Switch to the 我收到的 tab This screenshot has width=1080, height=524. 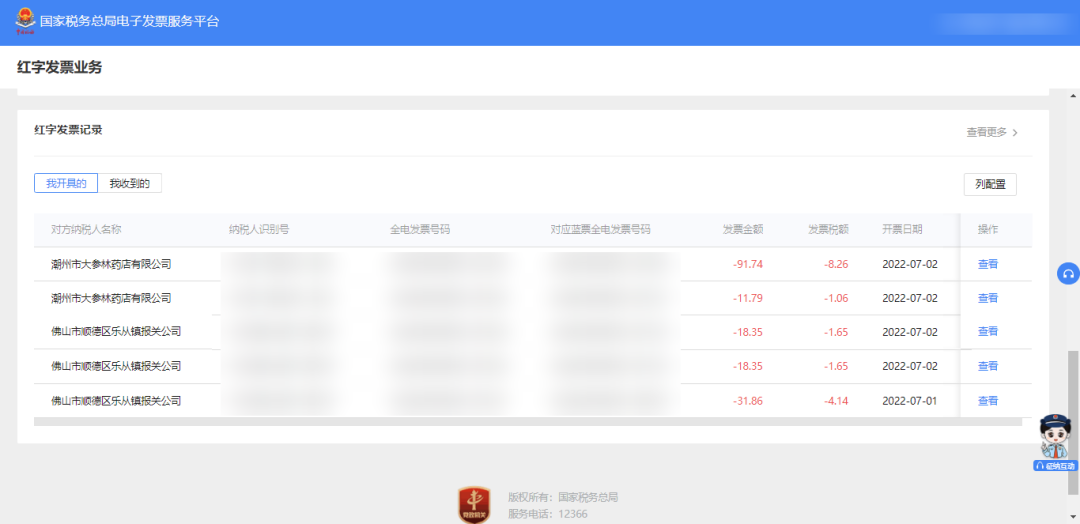pyautogui.click(x=129, y=183)
